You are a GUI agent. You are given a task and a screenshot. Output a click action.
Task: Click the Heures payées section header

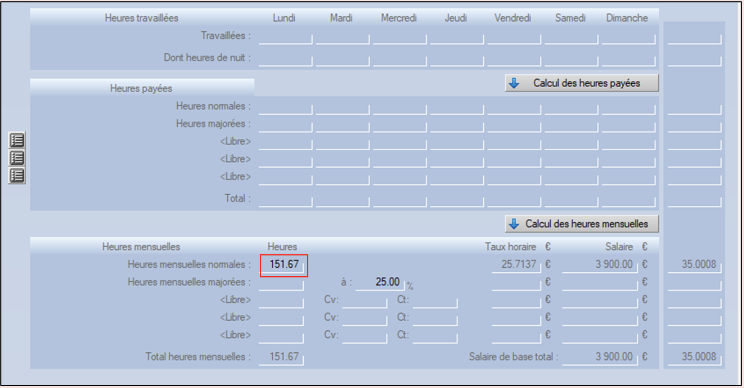click(141, 89)
